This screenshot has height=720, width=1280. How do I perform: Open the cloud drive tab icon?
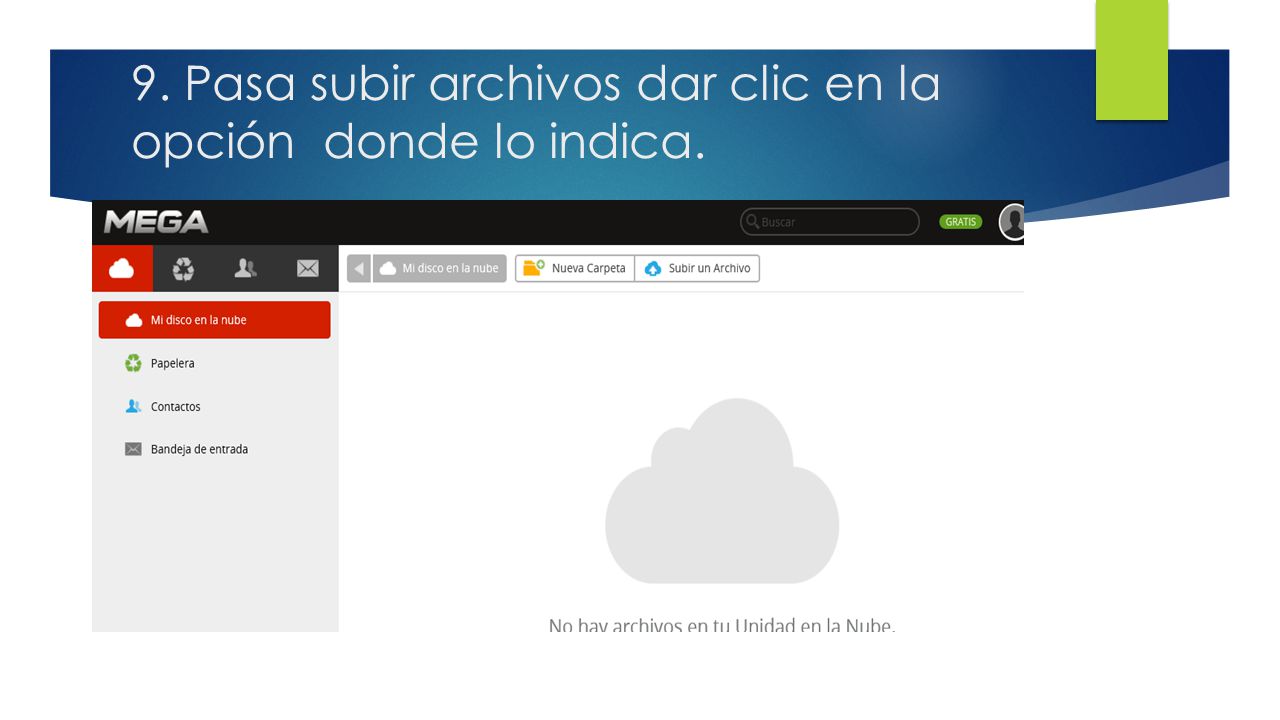[x=122, y=268]
